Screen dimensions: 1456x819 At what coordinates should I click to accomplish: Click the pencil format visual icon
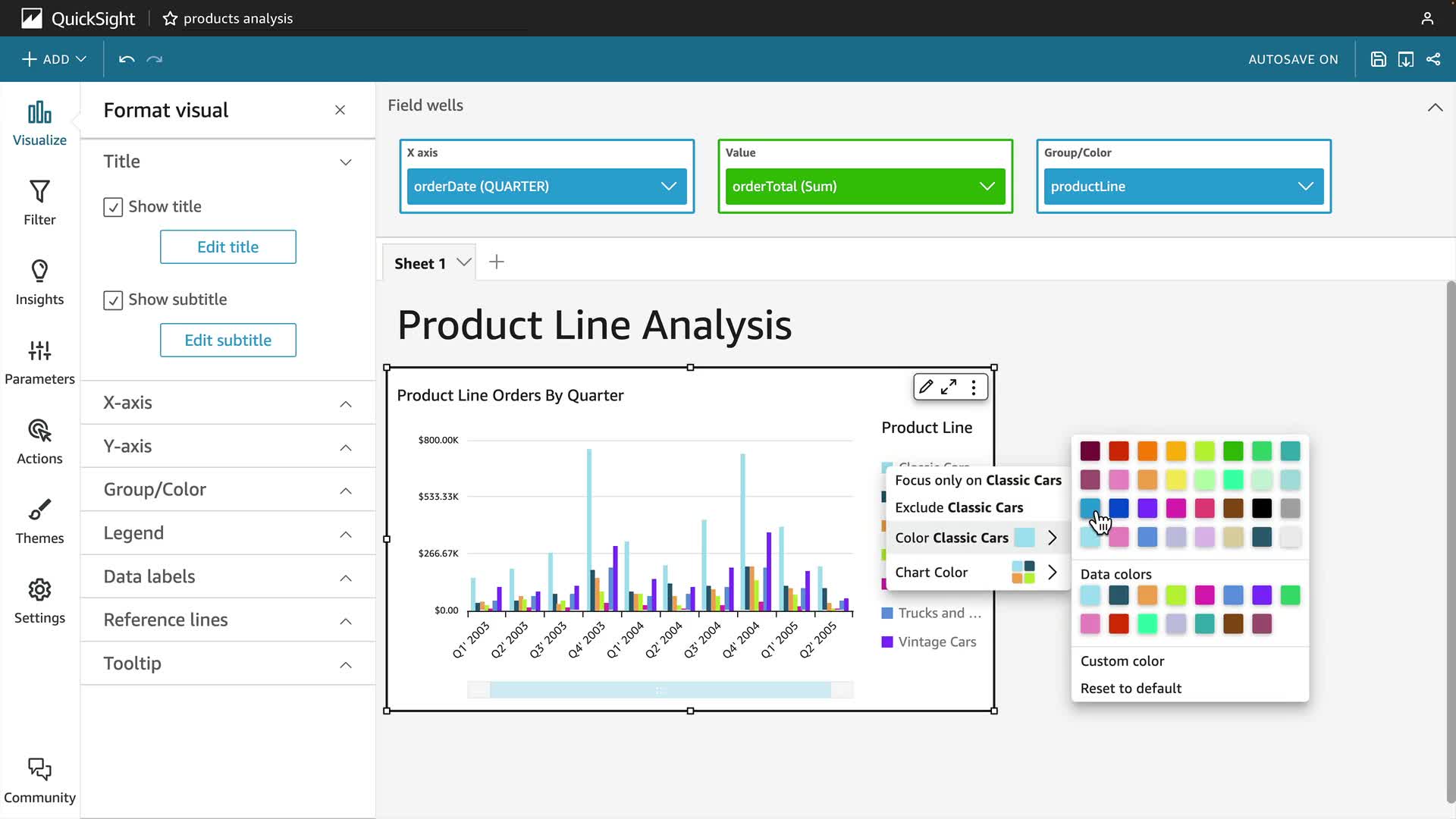pos(925,387)
